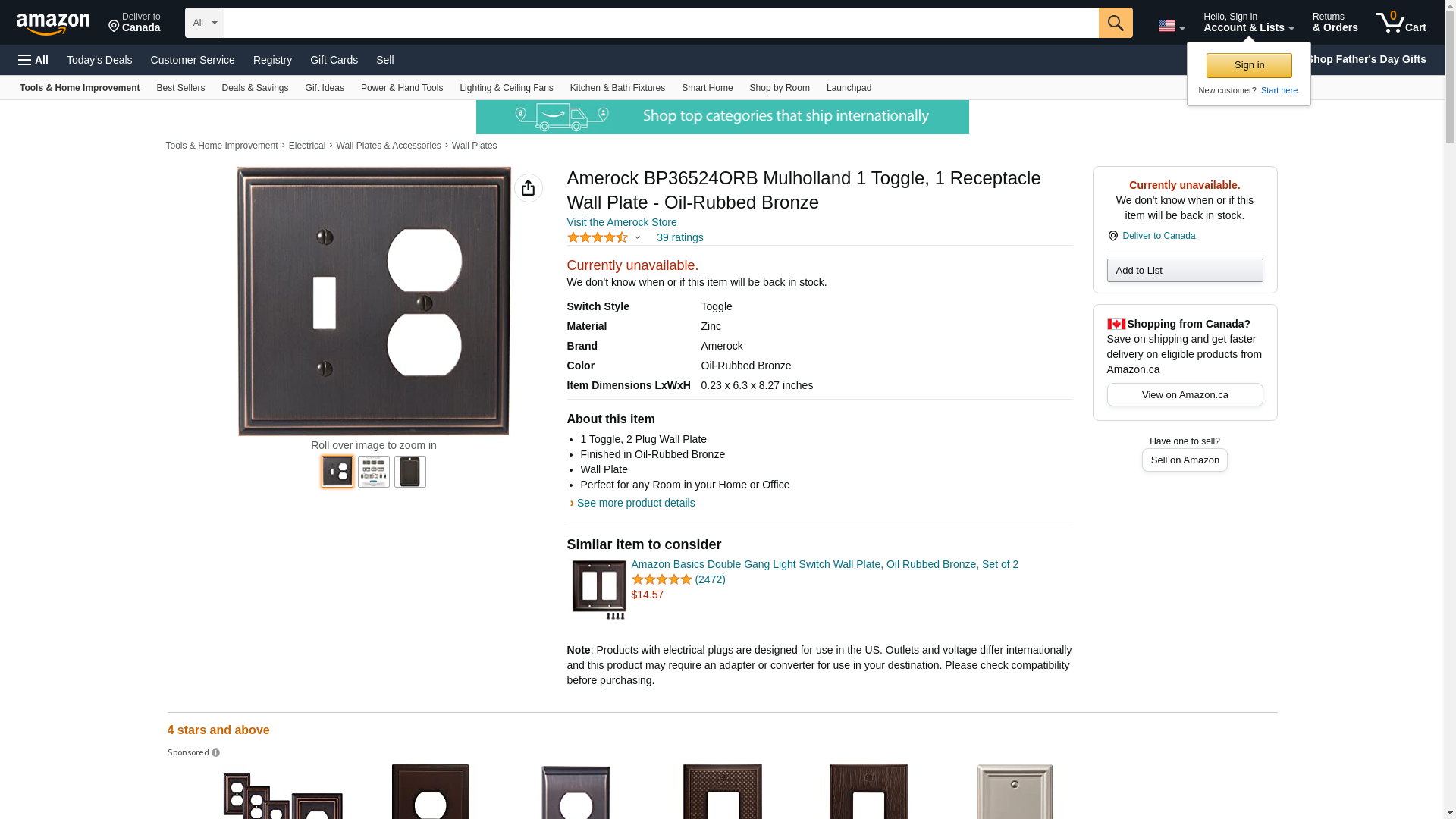Image resolution: width=1456 pixels, height=819 pixels.
Task: Click the Sponsored info icon
Action: coord(216,753)
